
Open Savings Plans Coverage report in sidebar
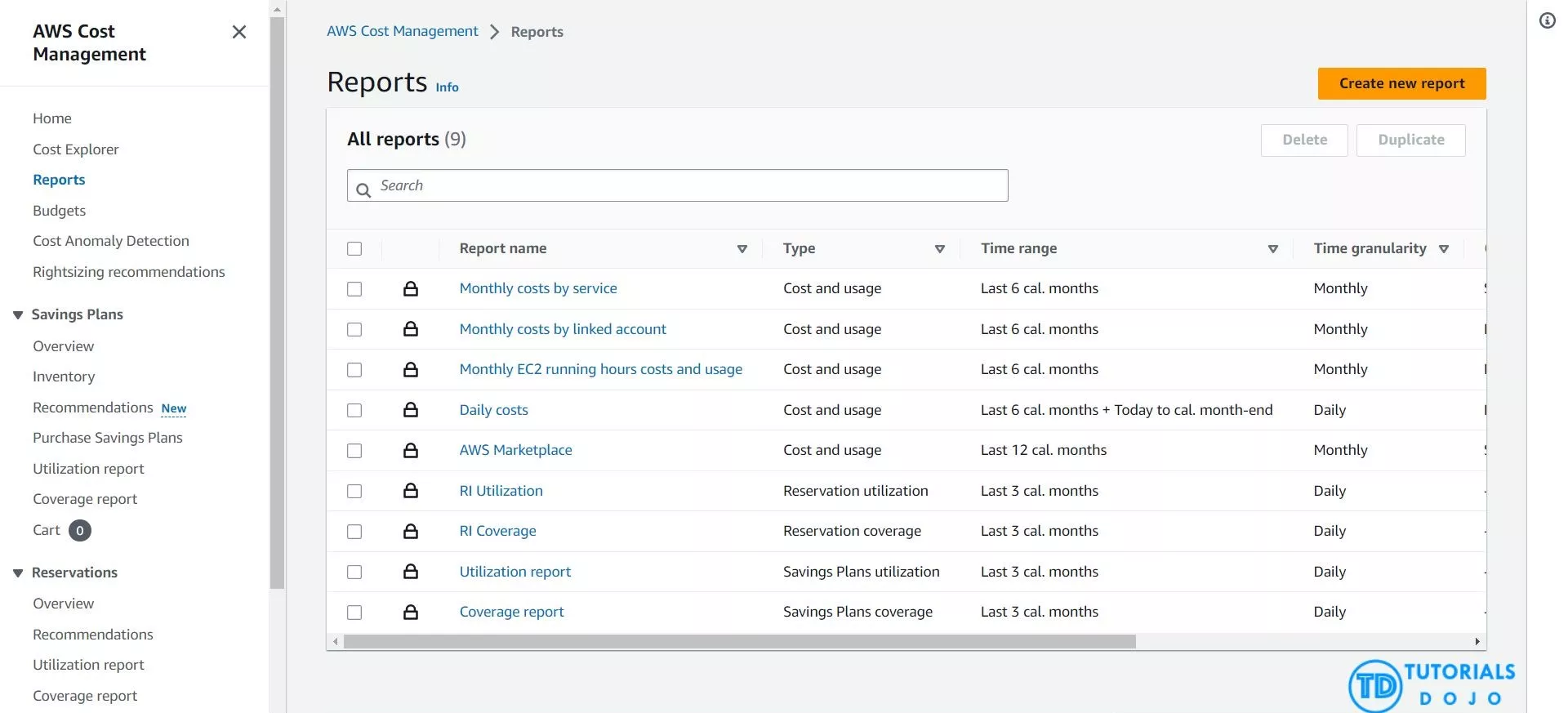click(x=85, y=499)
